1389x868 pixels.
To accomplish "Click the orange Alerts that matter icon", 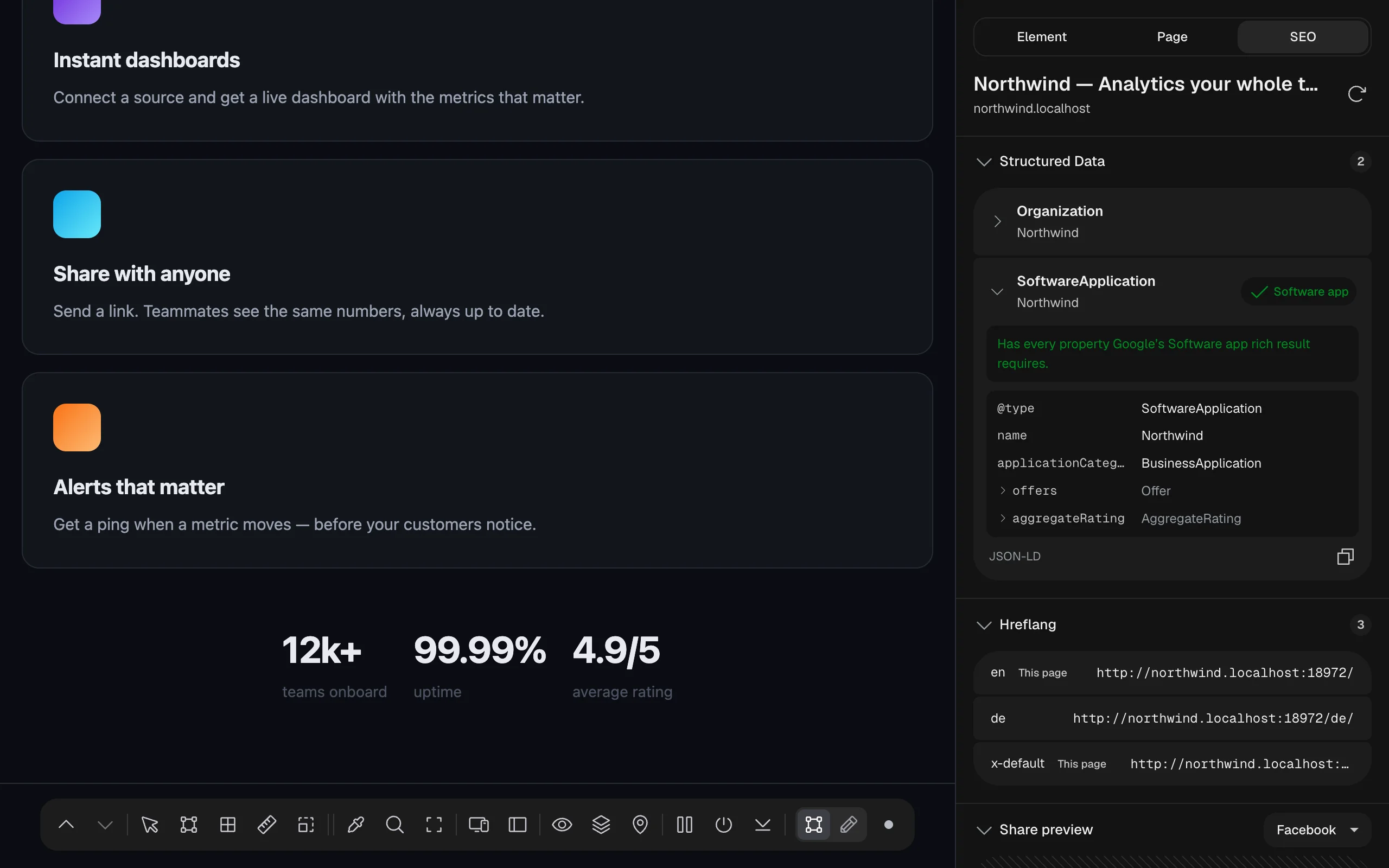I will coord(77,427).
